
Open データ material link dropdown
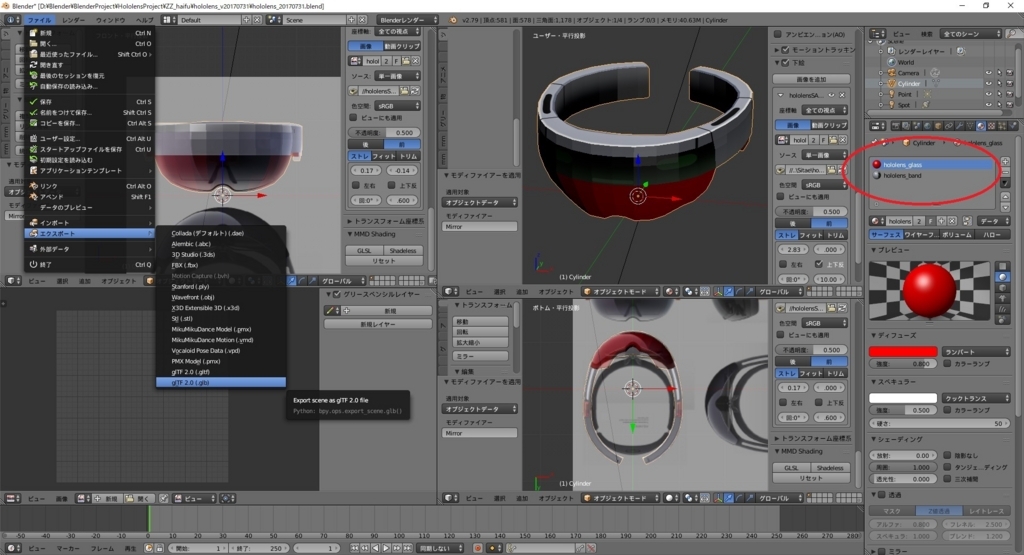(994, 221)
